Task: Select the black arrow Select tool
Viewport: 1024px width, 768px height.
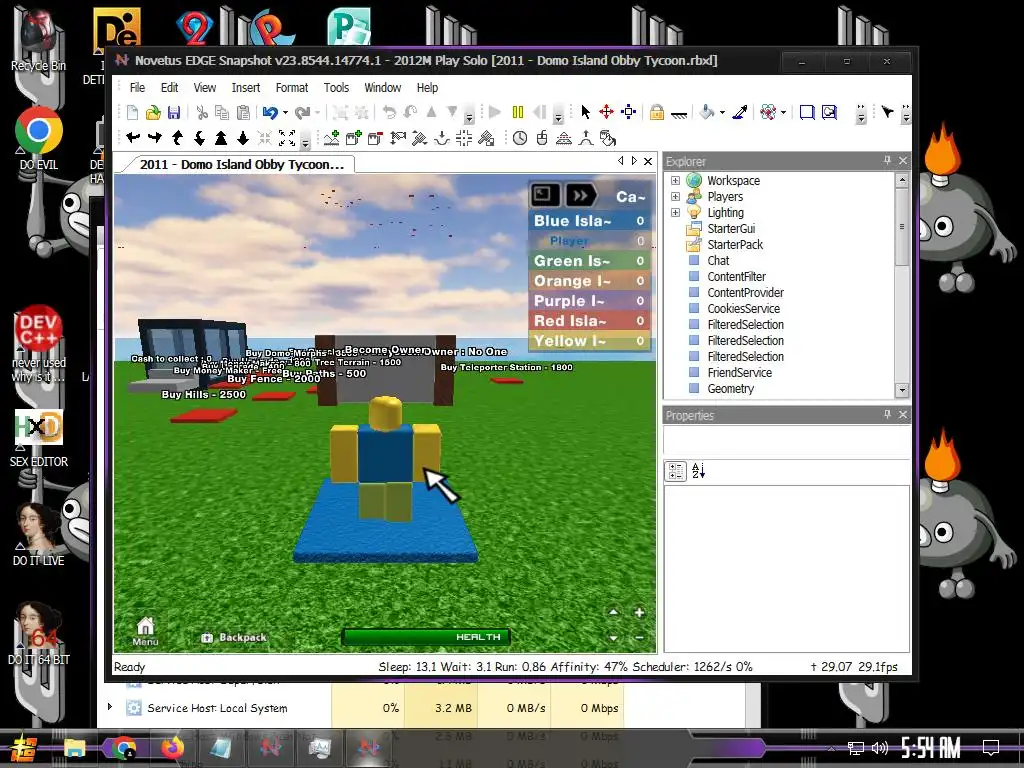Action: click(585, 112)
